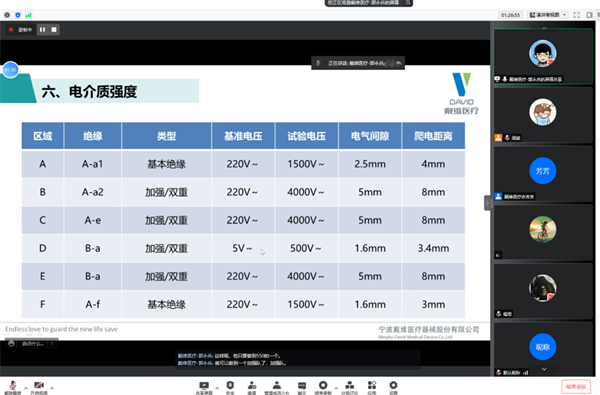Show network signal status icon
600x395 pixels.
(28, 15)
